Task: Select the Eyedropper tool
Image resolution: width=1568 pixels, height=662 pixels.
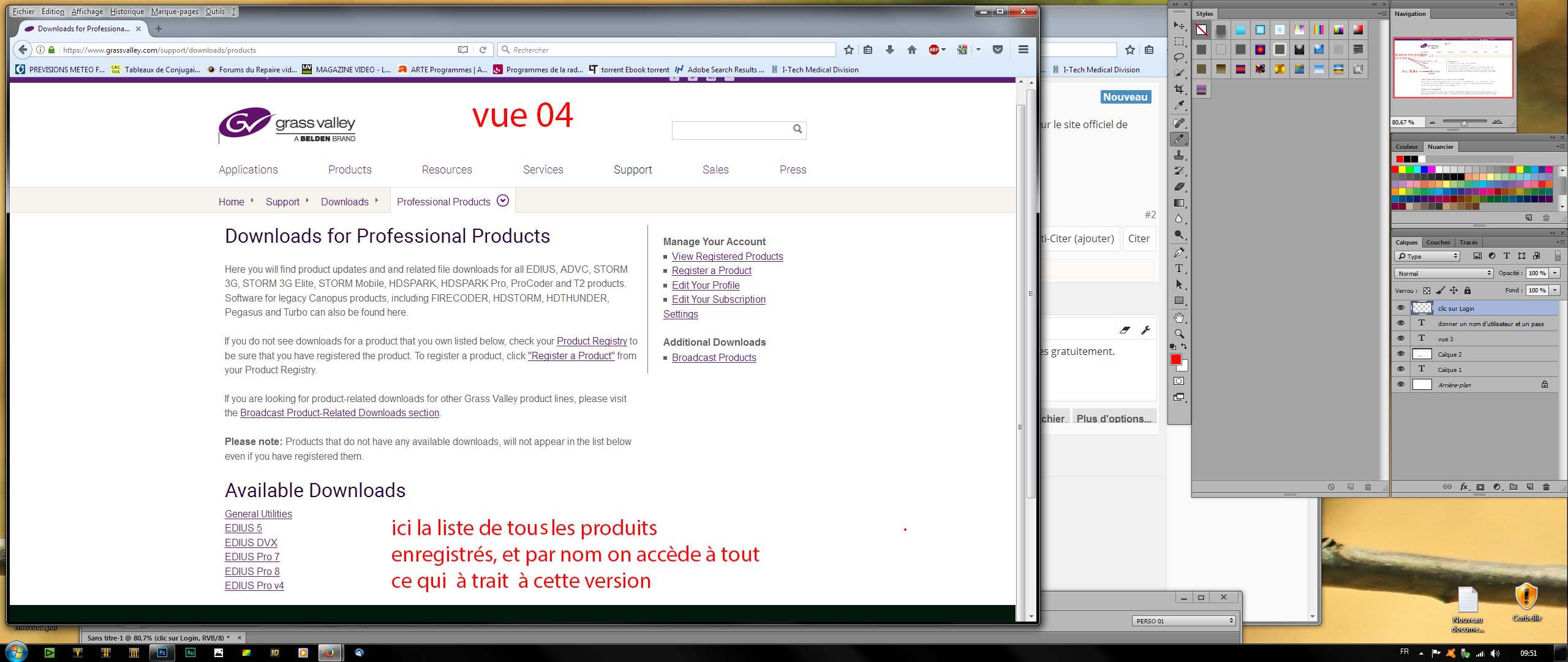Action: [1179, 106]
